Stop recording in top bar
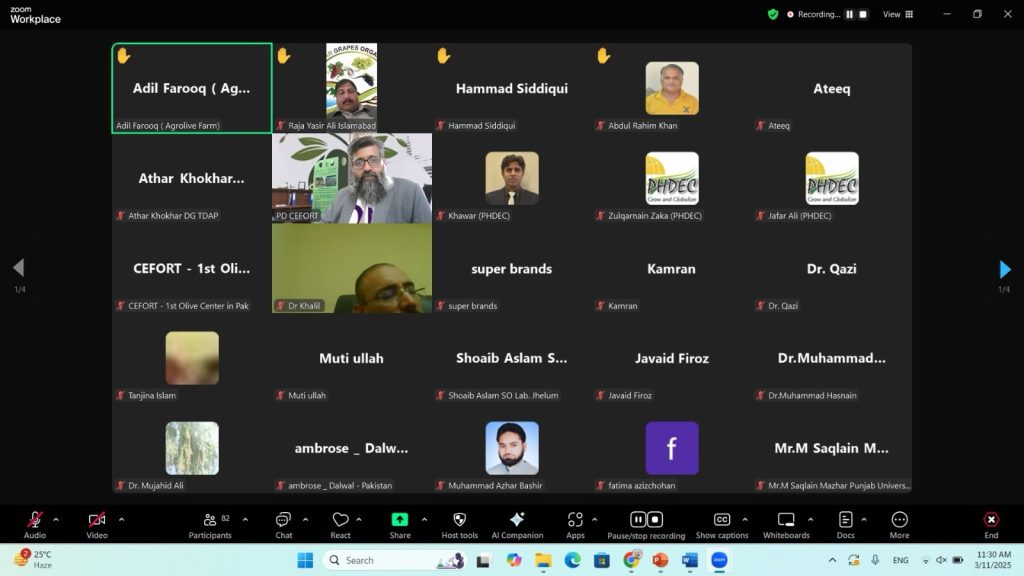Screen dimensions: 1024x576 tap(863, 14)
